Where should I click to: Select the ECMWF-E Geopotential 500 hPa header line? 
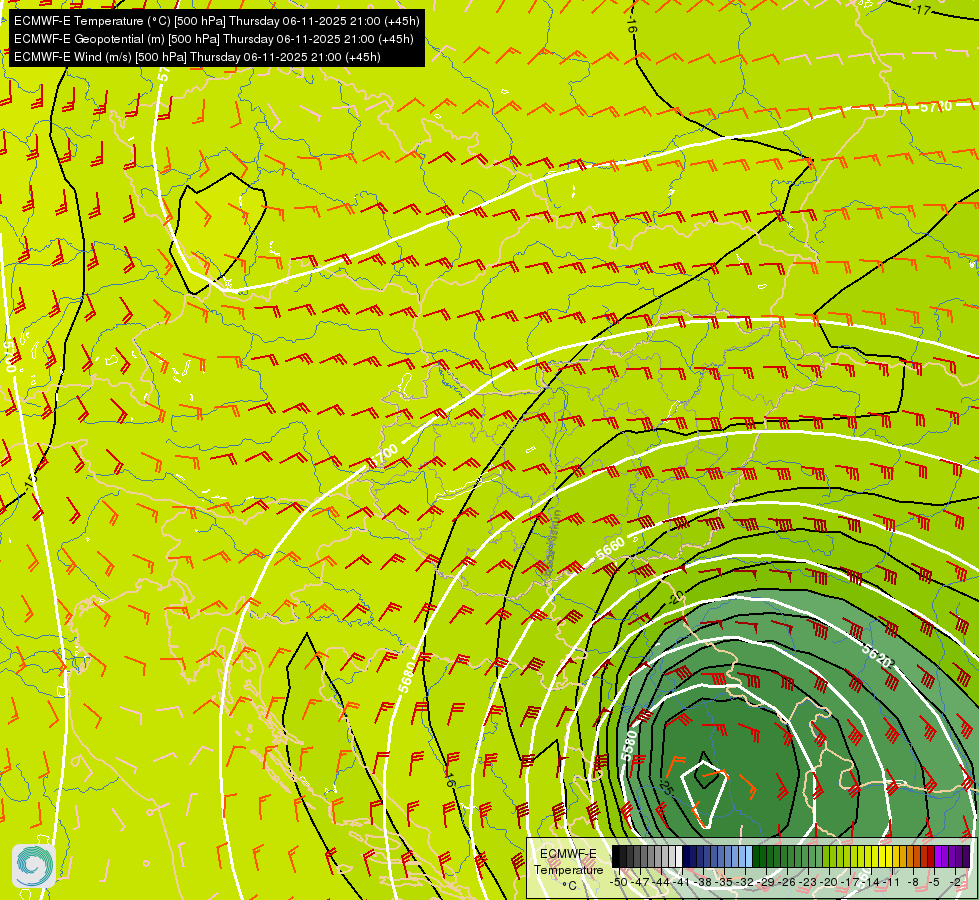(x=214, y=39)
